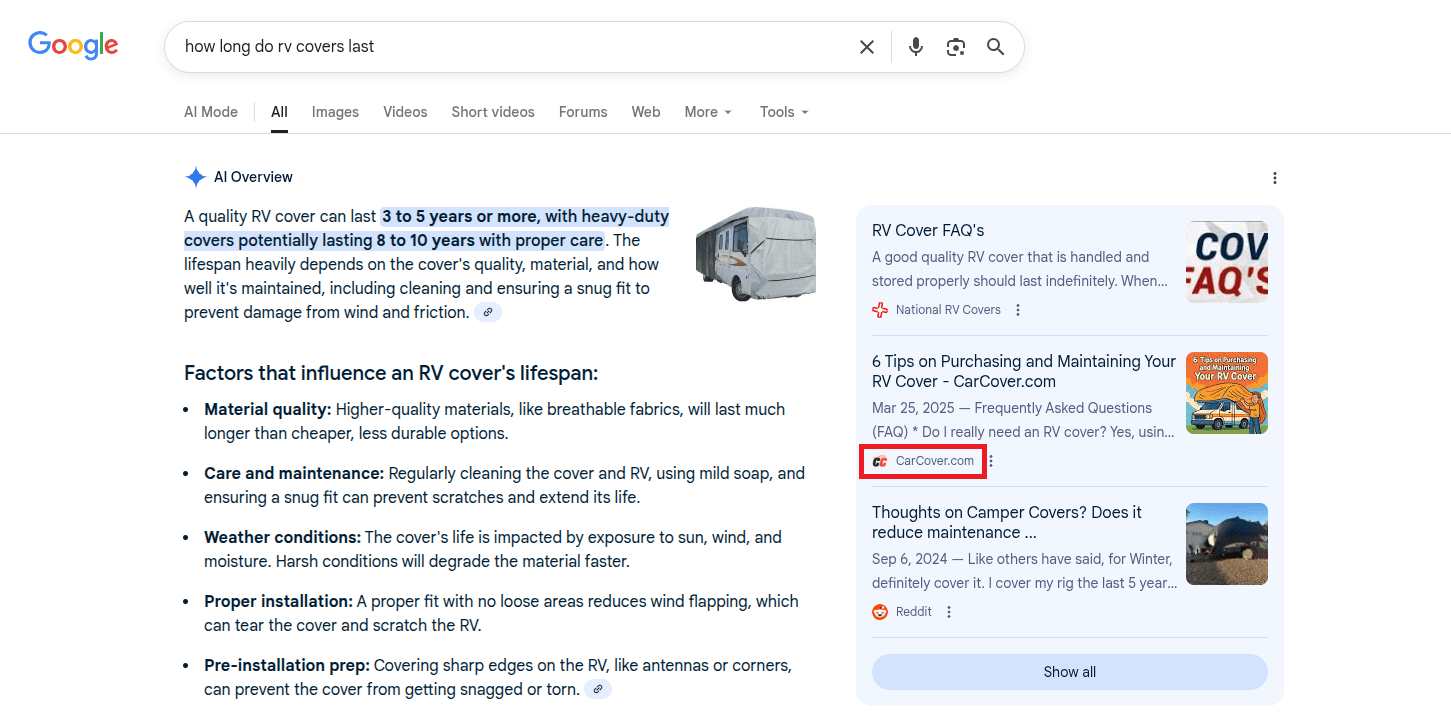Viewport: 1451px width, 723px height.
Task: Open the Tools dropdown
Action: [783, 111]
